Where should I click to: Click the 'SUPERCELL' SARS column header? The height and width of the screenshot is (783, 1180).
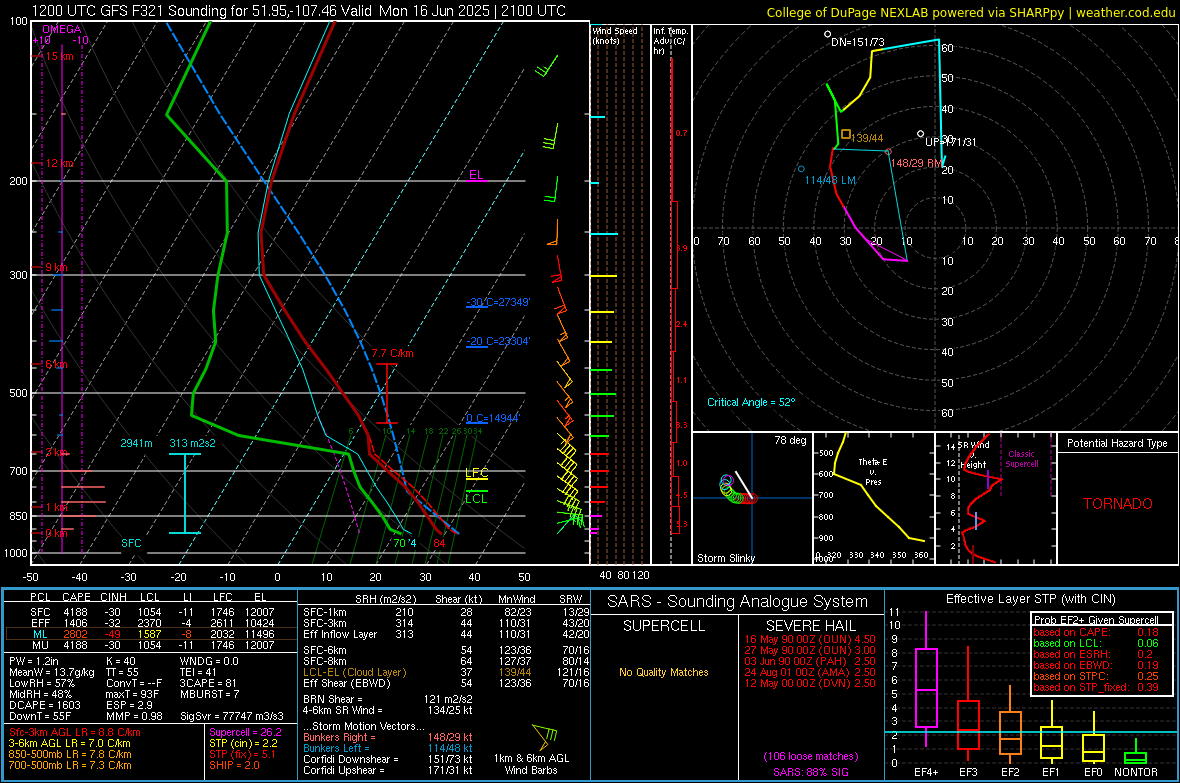click(664, 626)
